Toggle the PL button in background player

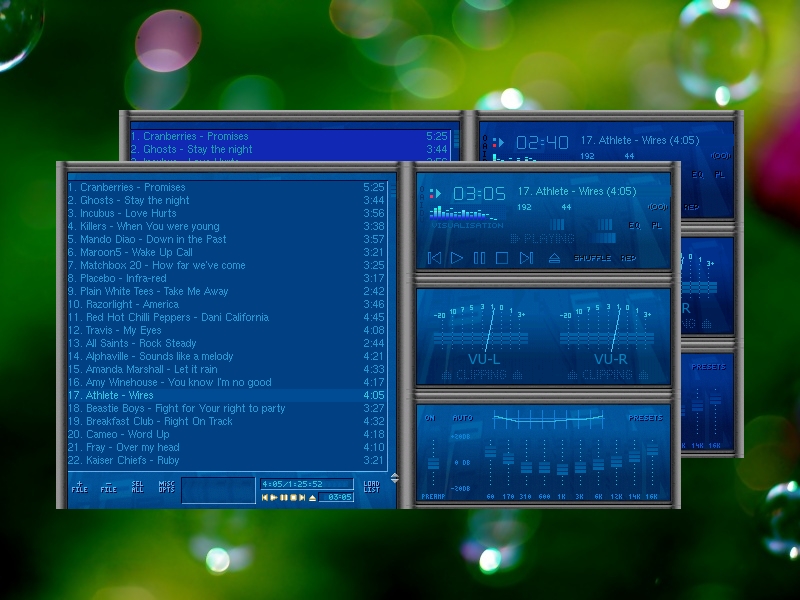tap(719, 174)
